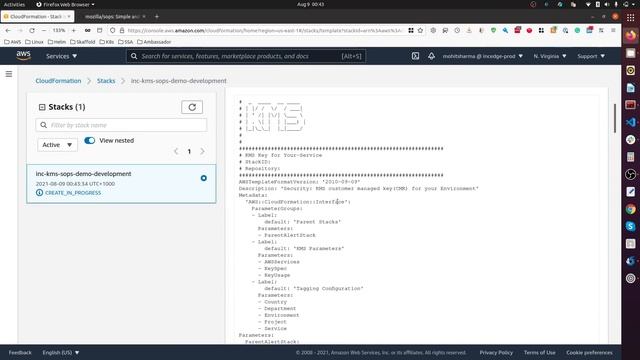The image size is (640, 360).
Task: Open the AWS bookmarks folder
Action: coord(12,42)
